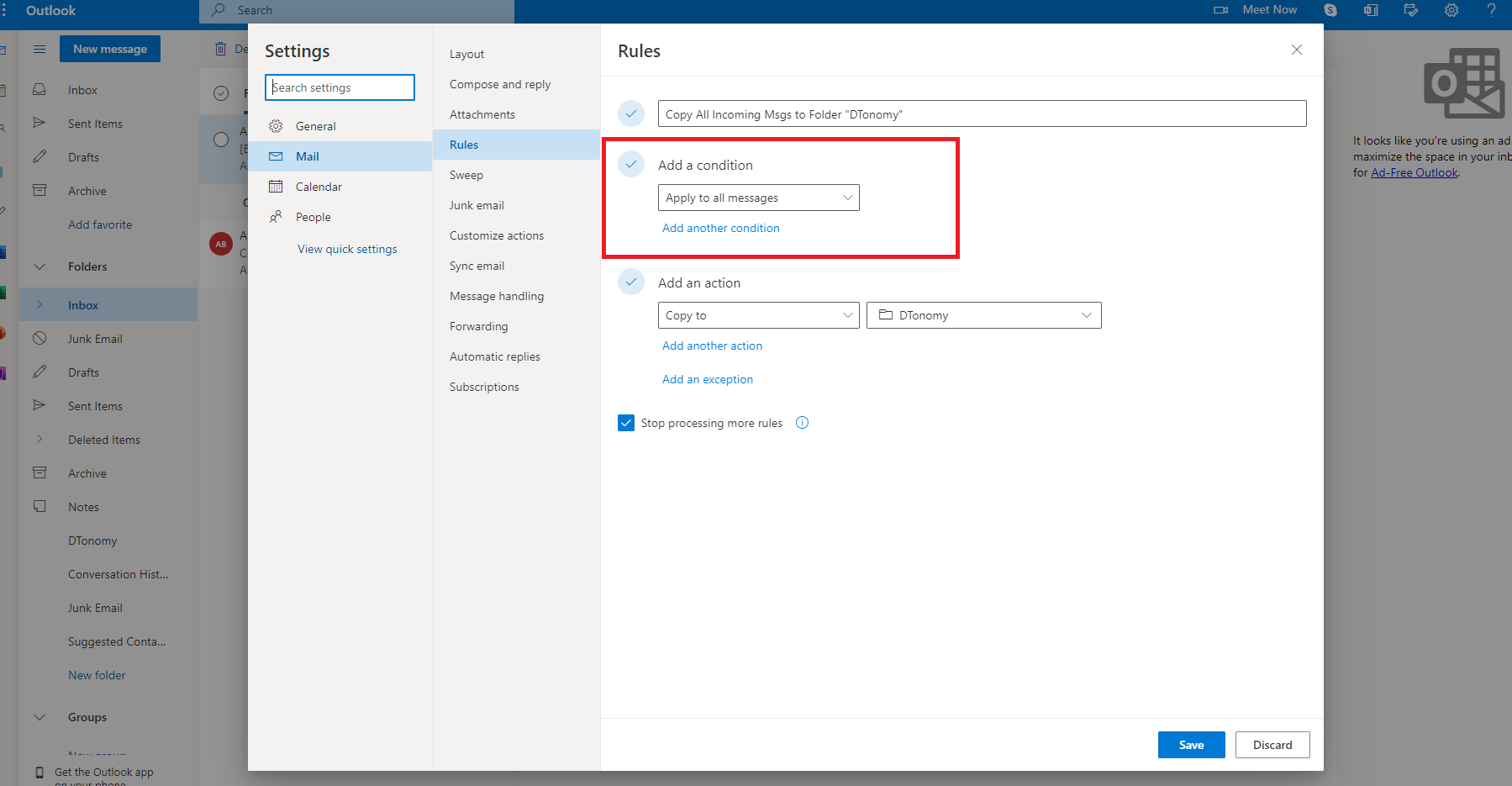The width and height of the screenshot is (1512, 786).
Task: Click Add favorite link
Action: pyautogui.click(x=100, y=224)
